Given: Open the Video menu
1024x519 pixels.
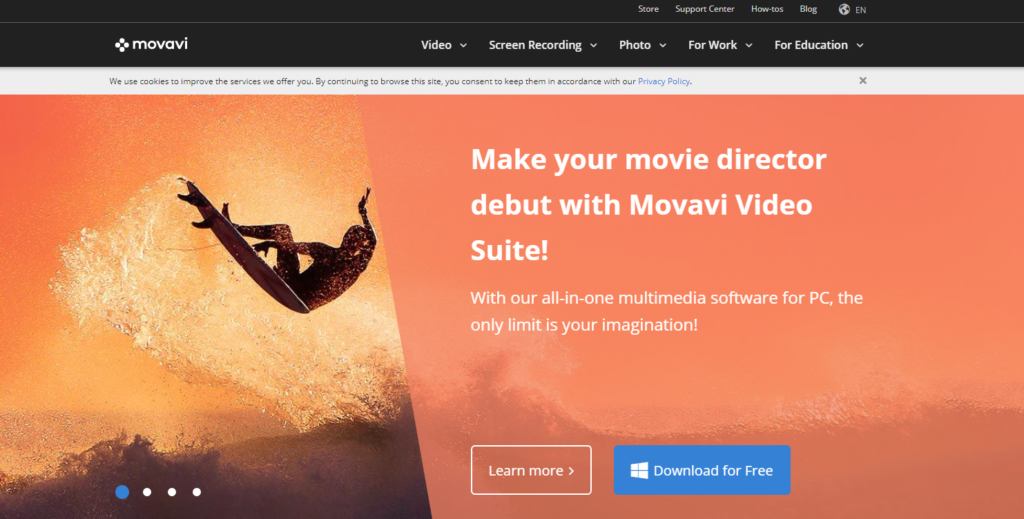Looking at the screenshot, I should (x=436, y=45).
